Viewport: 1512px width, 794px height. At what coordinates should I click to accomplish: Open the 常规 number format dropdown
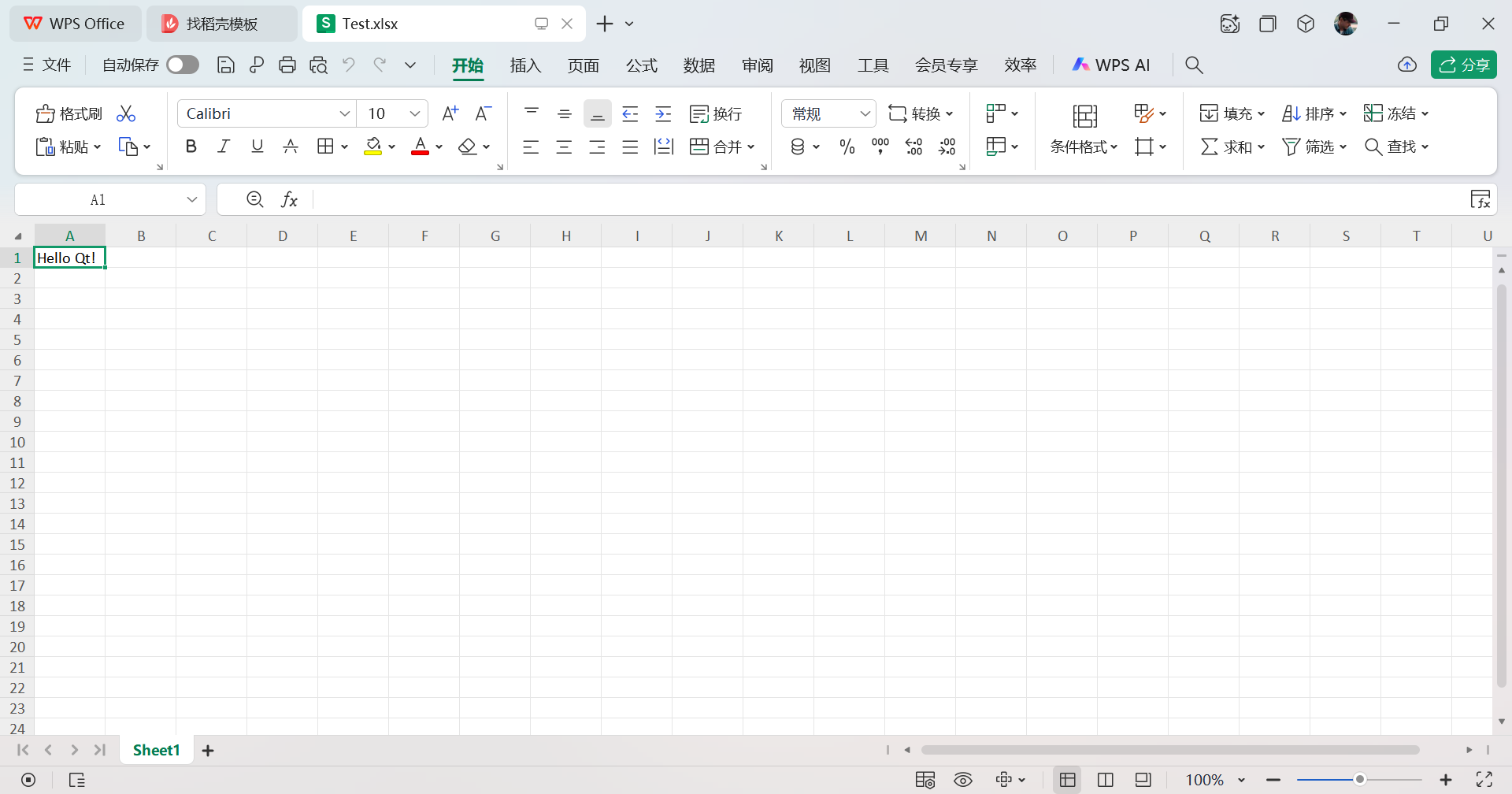[x=865, y=113]
